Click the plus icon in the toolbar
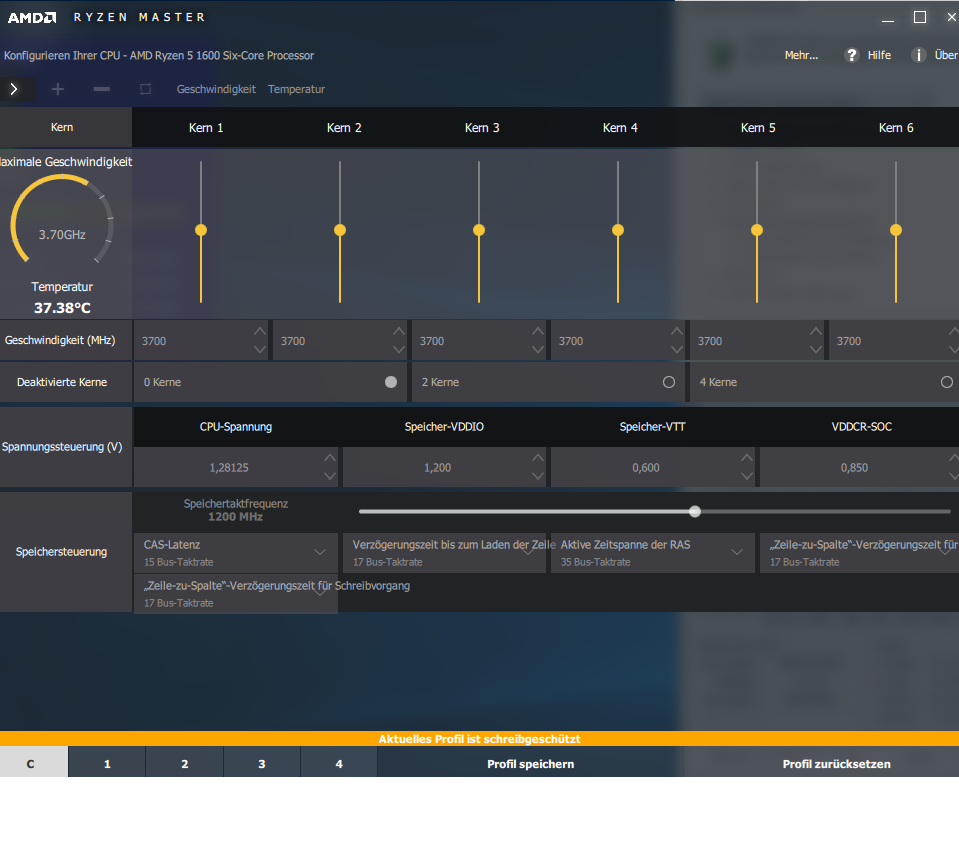 pos(57,89)
